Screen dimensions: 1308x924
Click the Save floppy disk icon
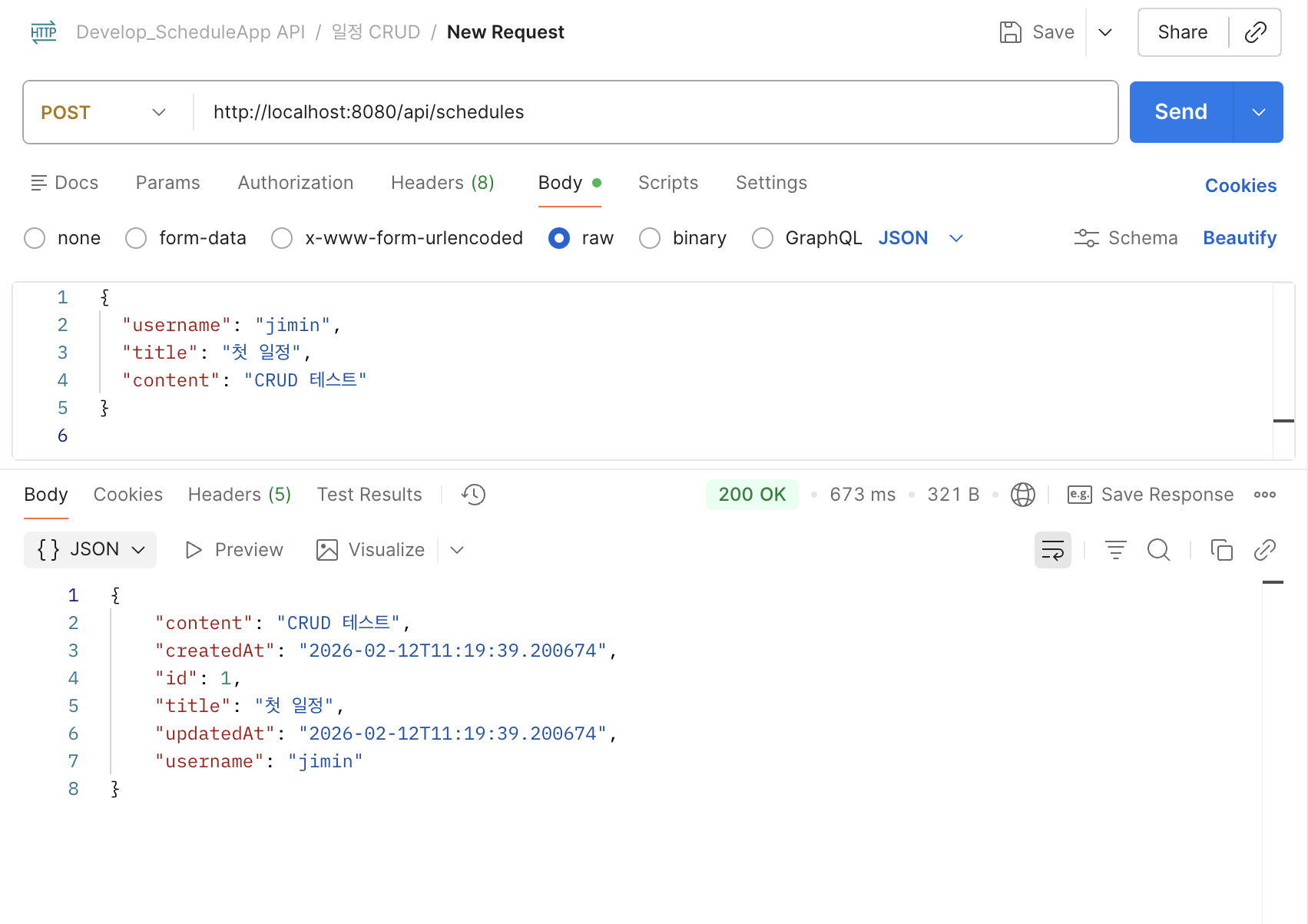[x=1010, y=32]
